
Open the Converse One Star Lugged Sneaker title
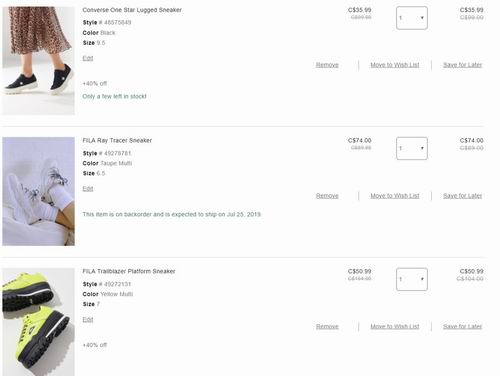click(132, 10)
